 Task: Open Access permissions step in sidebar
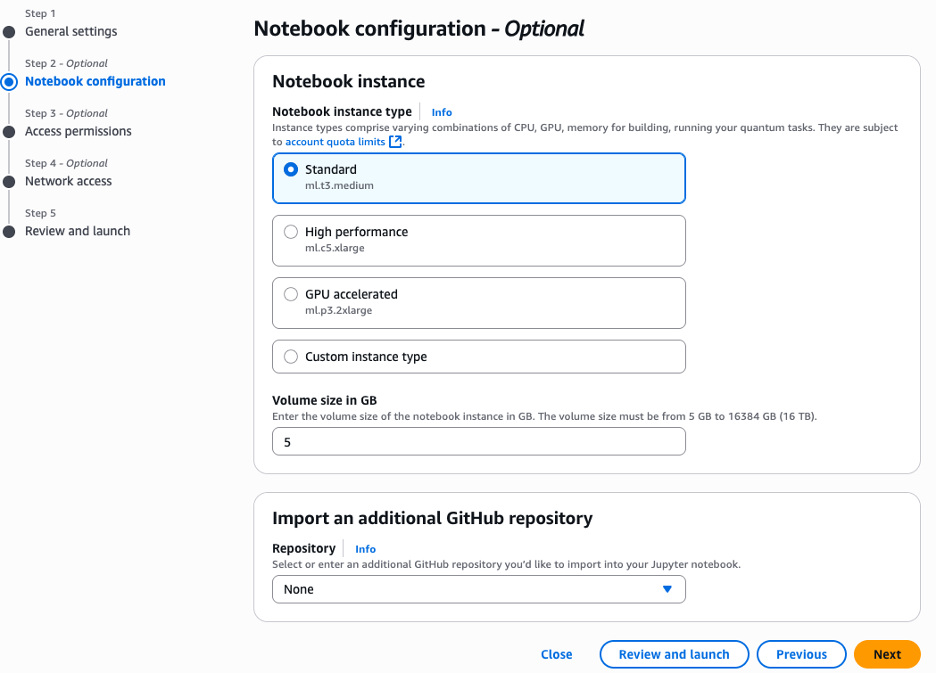(78, 132)
